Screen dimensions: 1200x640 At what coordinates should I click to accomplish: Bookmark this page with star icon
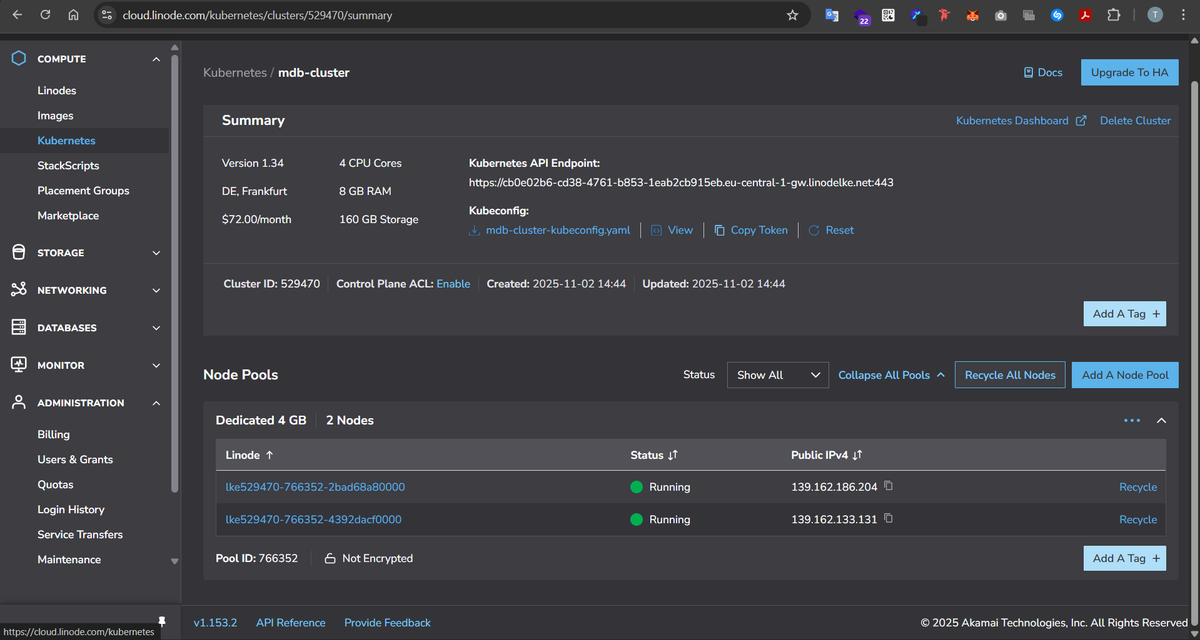[792, 15]
